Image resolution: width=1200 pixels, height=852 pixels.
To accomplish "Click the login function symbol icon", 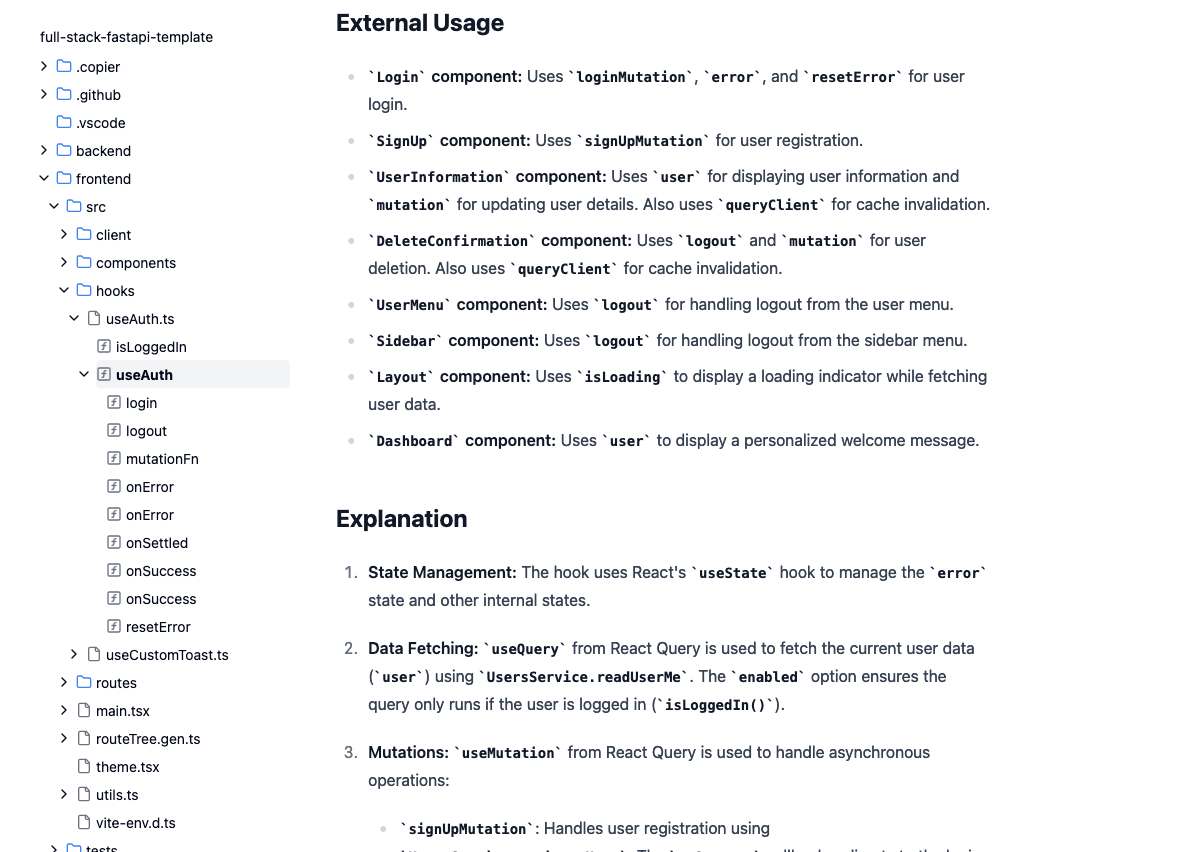I will tap(114, 403).
